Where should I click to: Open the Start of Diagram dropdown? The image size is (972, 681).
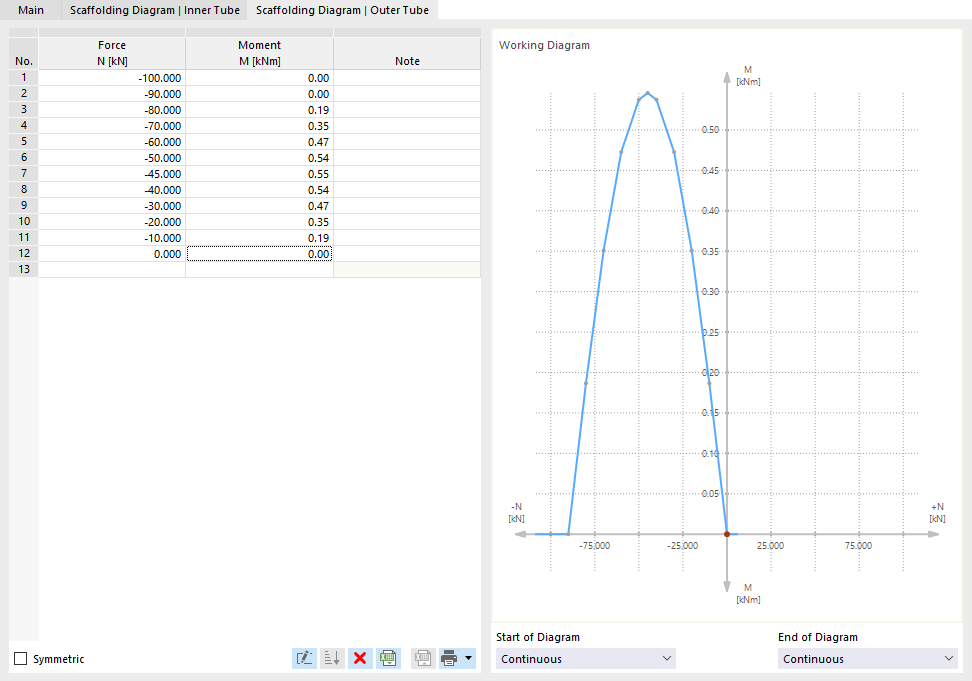(x=586, y=659)
